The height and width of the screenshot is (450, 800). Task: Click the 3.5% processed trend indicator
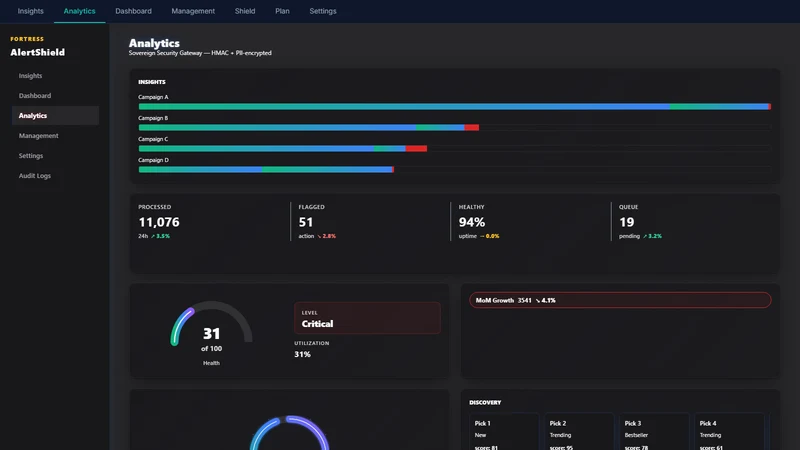tap(160, 236)
